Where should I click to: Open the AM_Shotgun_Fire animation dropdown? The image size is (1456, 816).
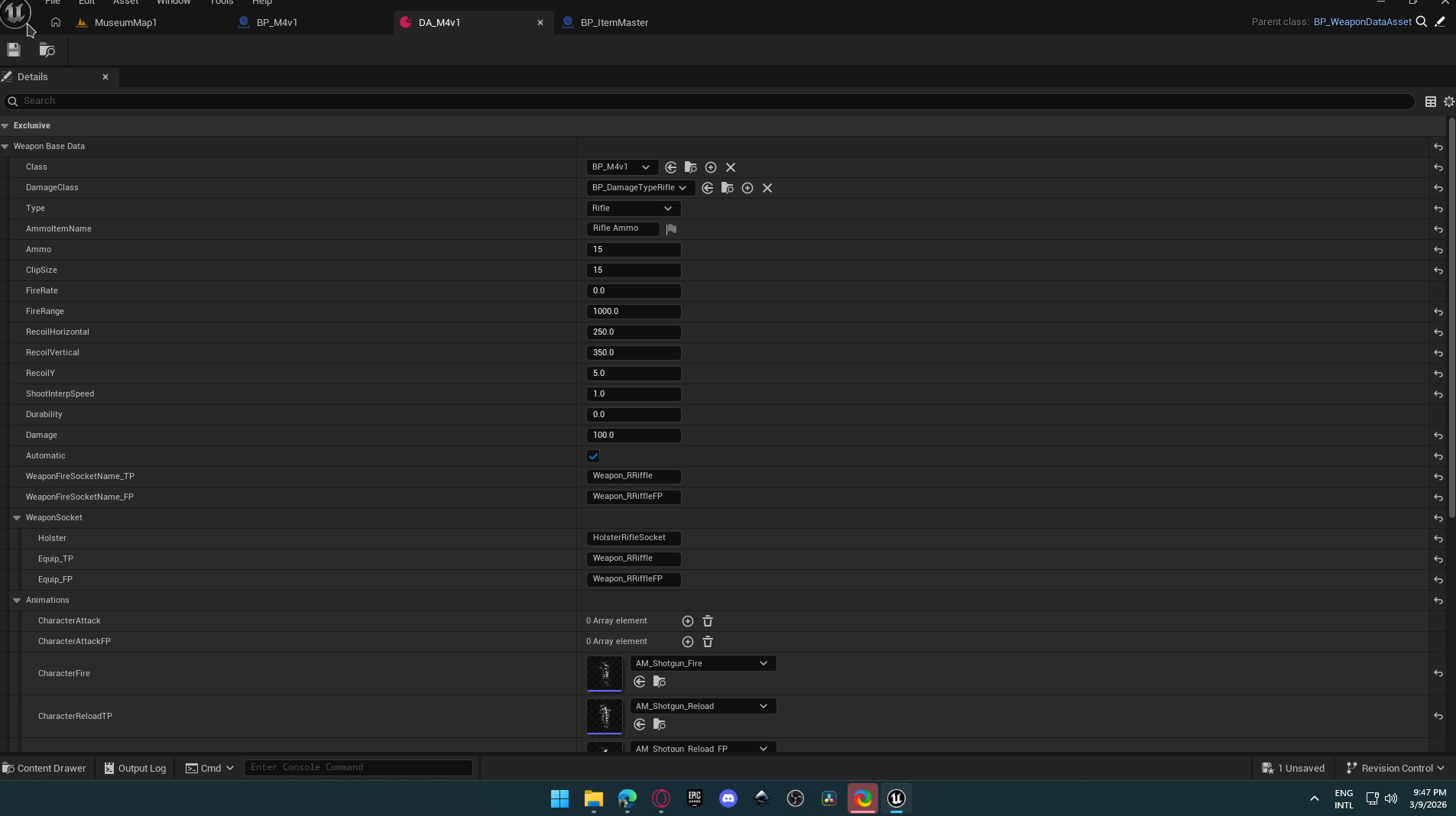click(x=702, y=663)
